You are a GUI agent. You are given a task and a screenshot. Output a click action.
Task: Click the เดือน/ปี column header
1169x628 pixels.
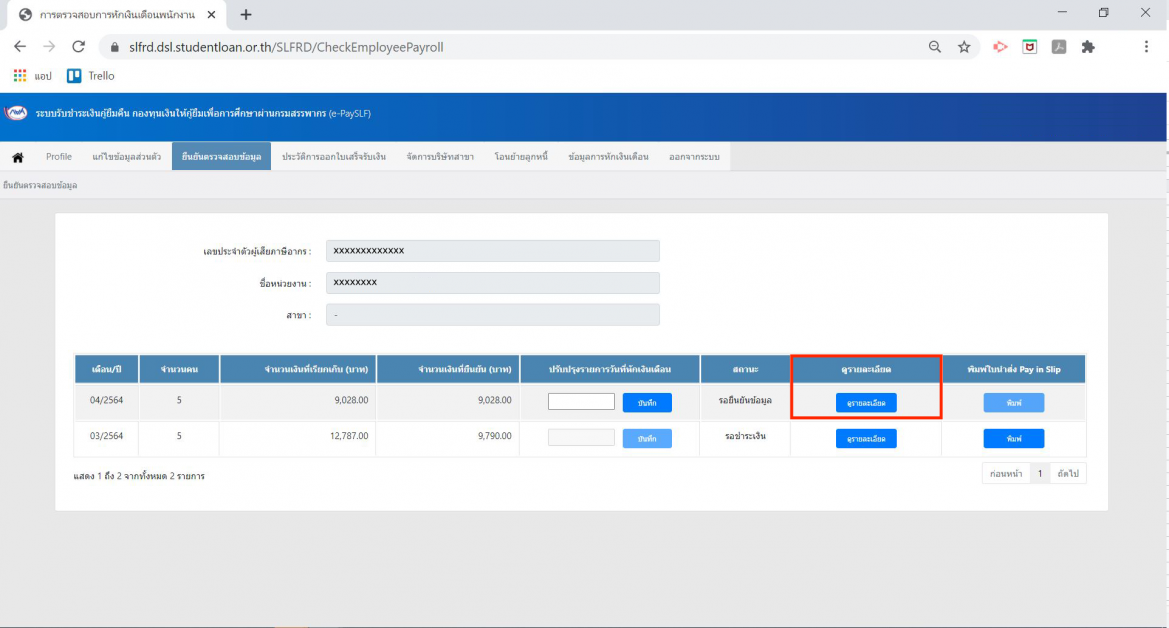(x=107, y=369)
